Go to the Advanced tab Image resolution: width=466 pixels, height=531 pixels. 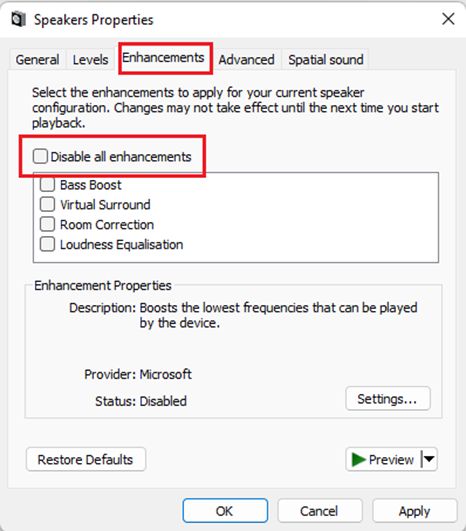(x=246, y=60)
